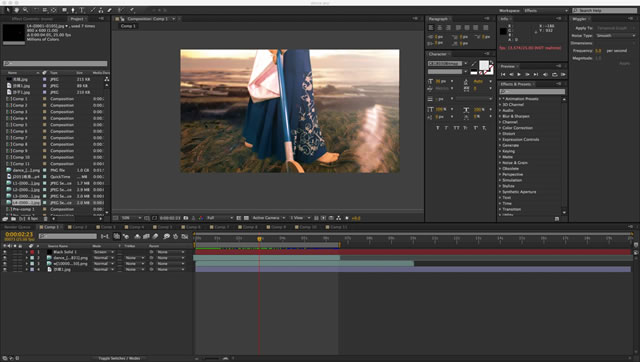Open the Active Camera dropdown

269,218
